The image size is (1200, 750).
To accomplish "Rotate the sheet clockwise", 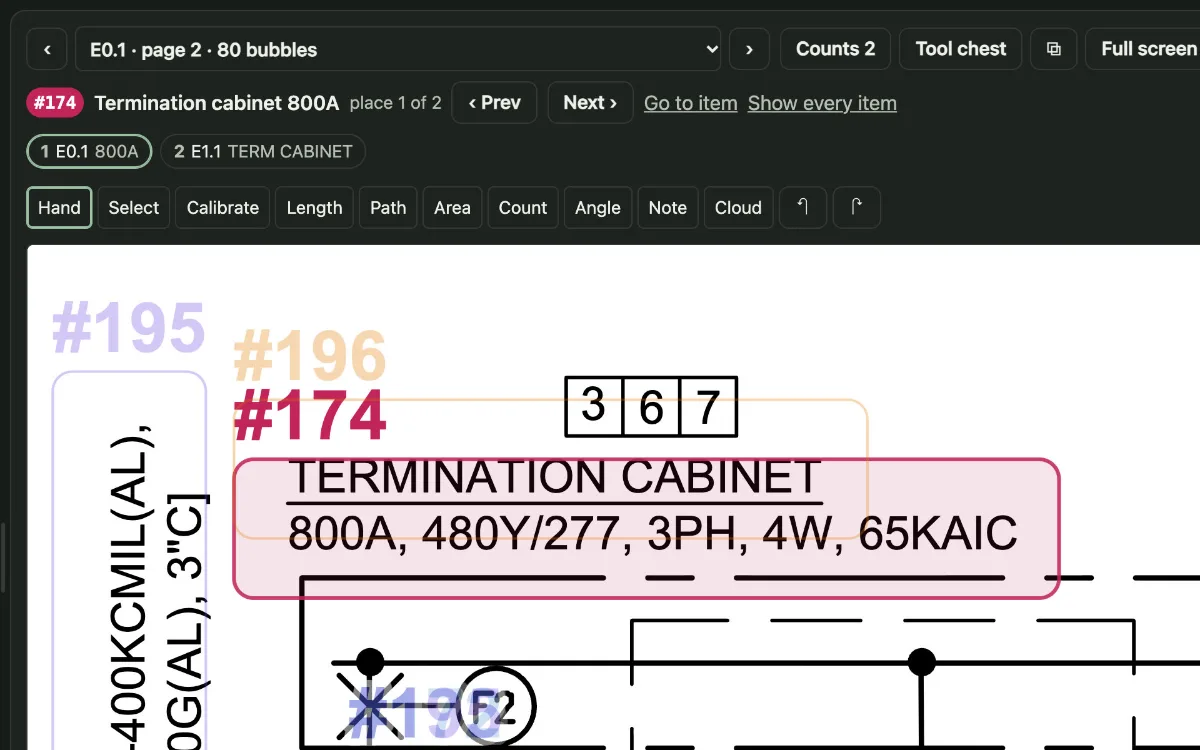I will [x=856, y=208].
